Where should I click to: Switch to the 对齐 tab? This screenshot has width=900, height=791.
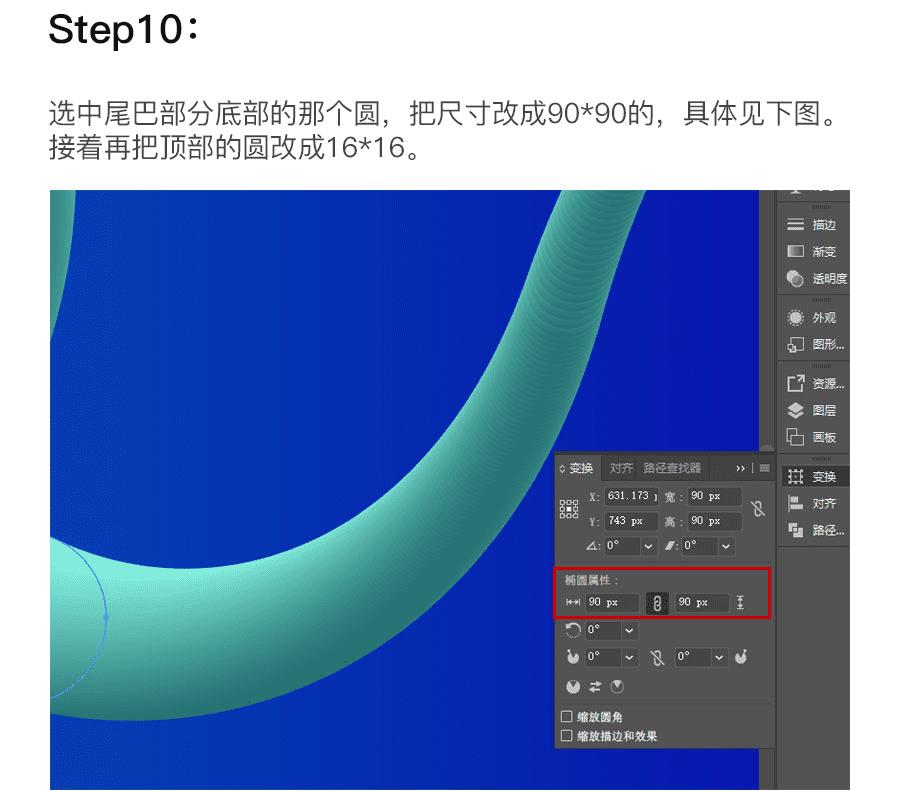tap(621, 468)
